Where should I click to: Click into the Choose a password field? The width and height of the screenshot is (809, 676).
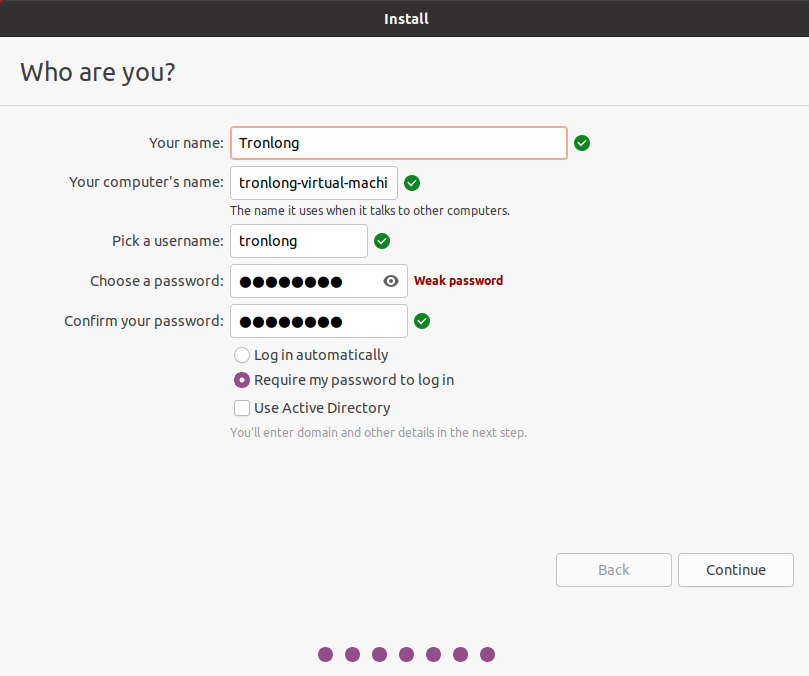pyautogui.click(x=305, y=281)
